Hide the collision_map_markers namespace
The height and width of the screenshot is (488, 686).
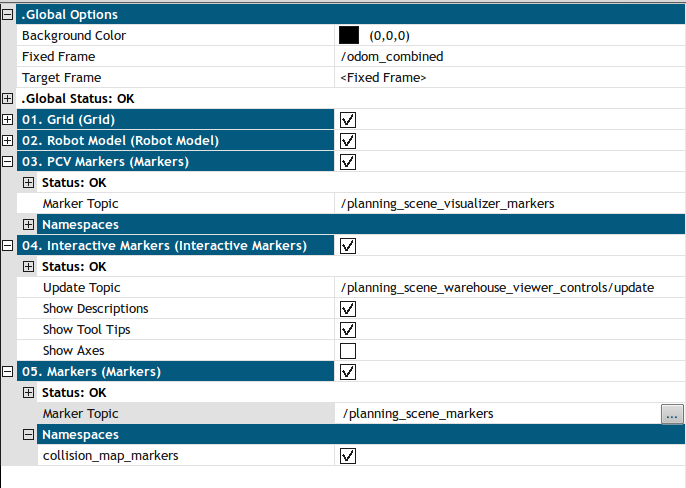(x=348, y=456)
